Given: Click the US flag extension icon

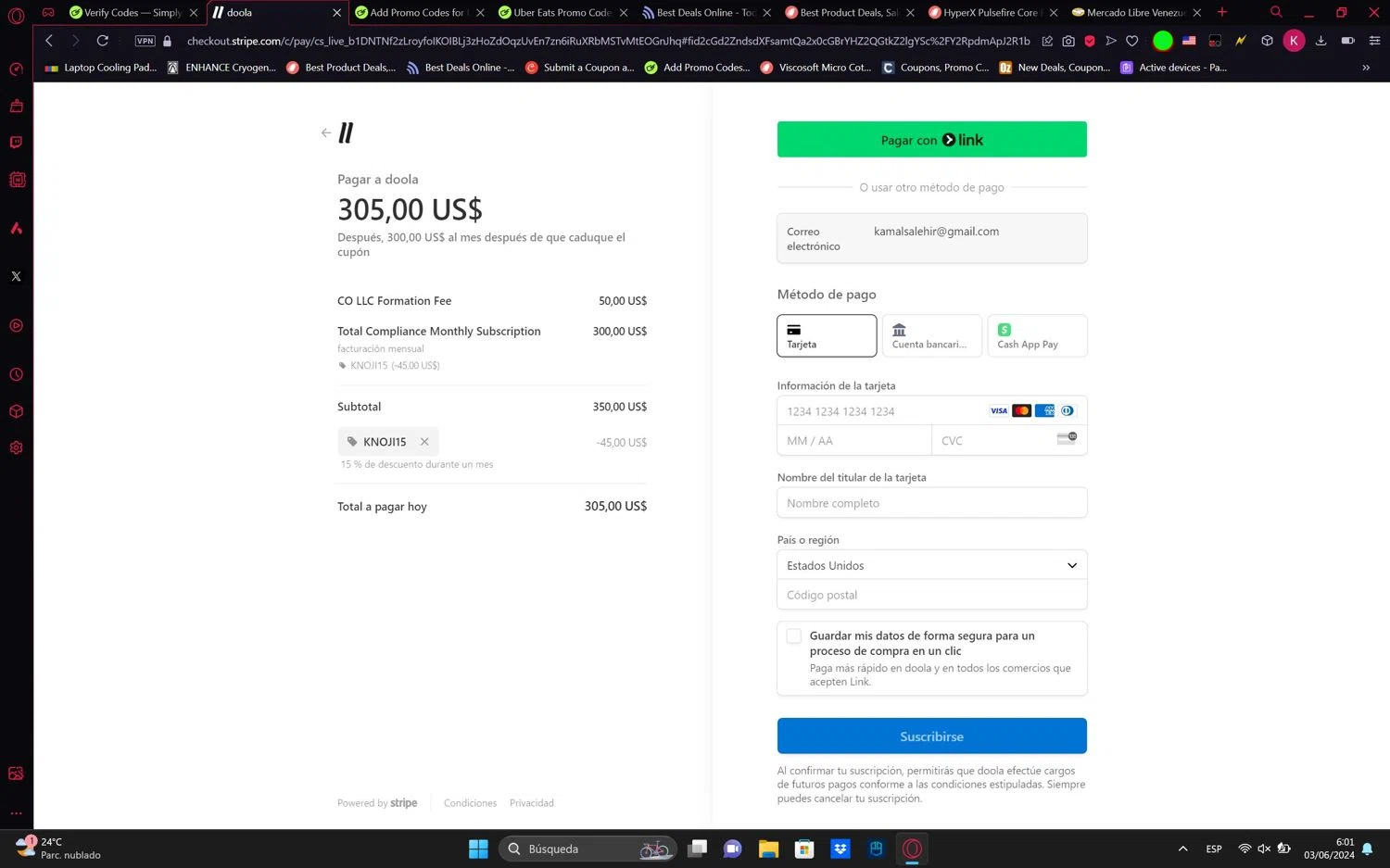Looking at the screenshot, I should pos(1189,41).
